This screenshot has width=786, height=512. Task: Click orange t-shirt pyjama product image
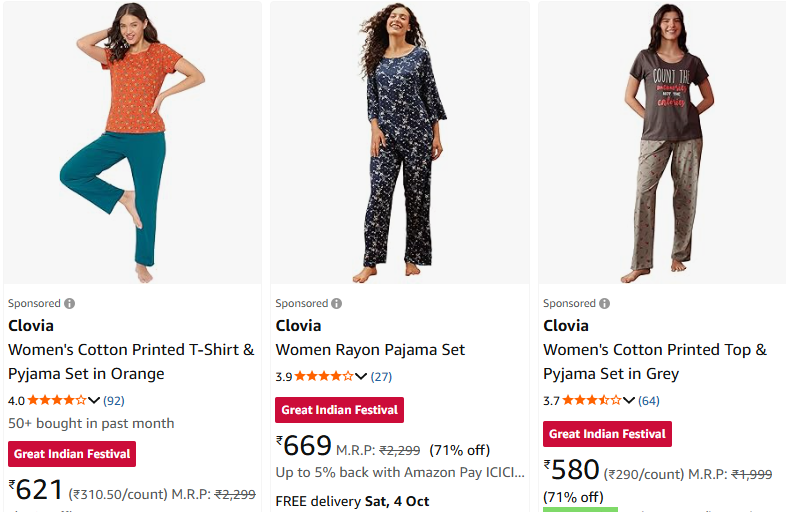pyautogui.click(x=132, y=143)
